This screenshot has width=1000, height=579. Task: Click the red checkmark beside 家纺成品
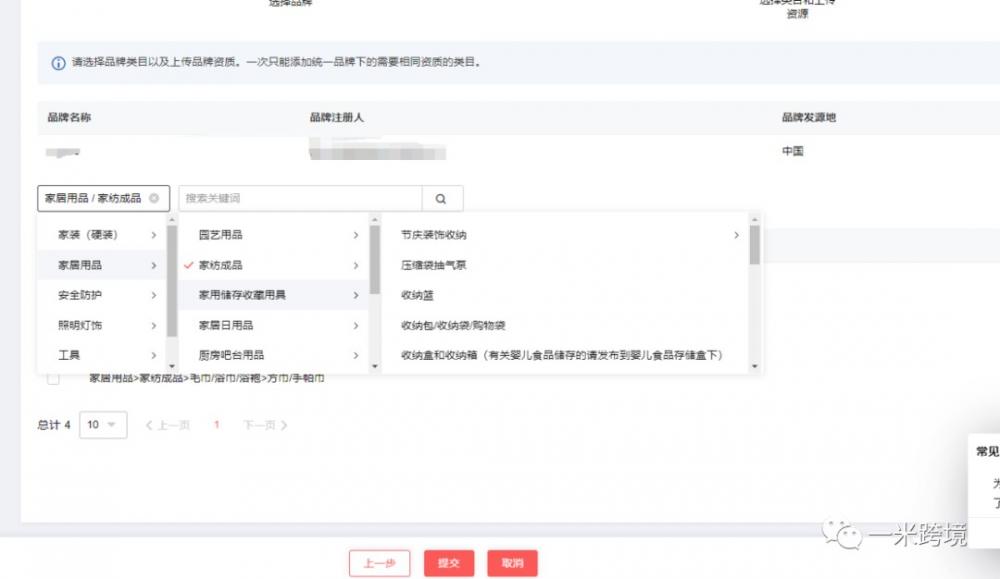(x=187, y=265)
